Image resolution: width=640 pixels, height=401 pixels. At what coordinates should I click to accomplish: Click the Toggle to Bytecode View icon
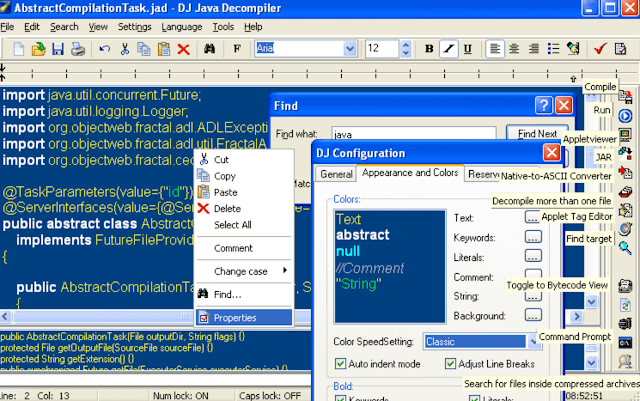[625, 286]
